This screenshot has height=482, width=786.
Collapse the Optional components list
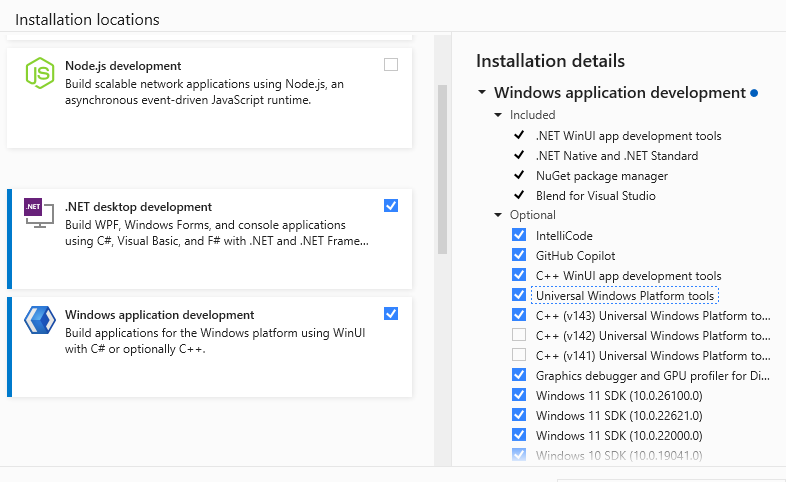pyautogui.click(x=499, y=215)
